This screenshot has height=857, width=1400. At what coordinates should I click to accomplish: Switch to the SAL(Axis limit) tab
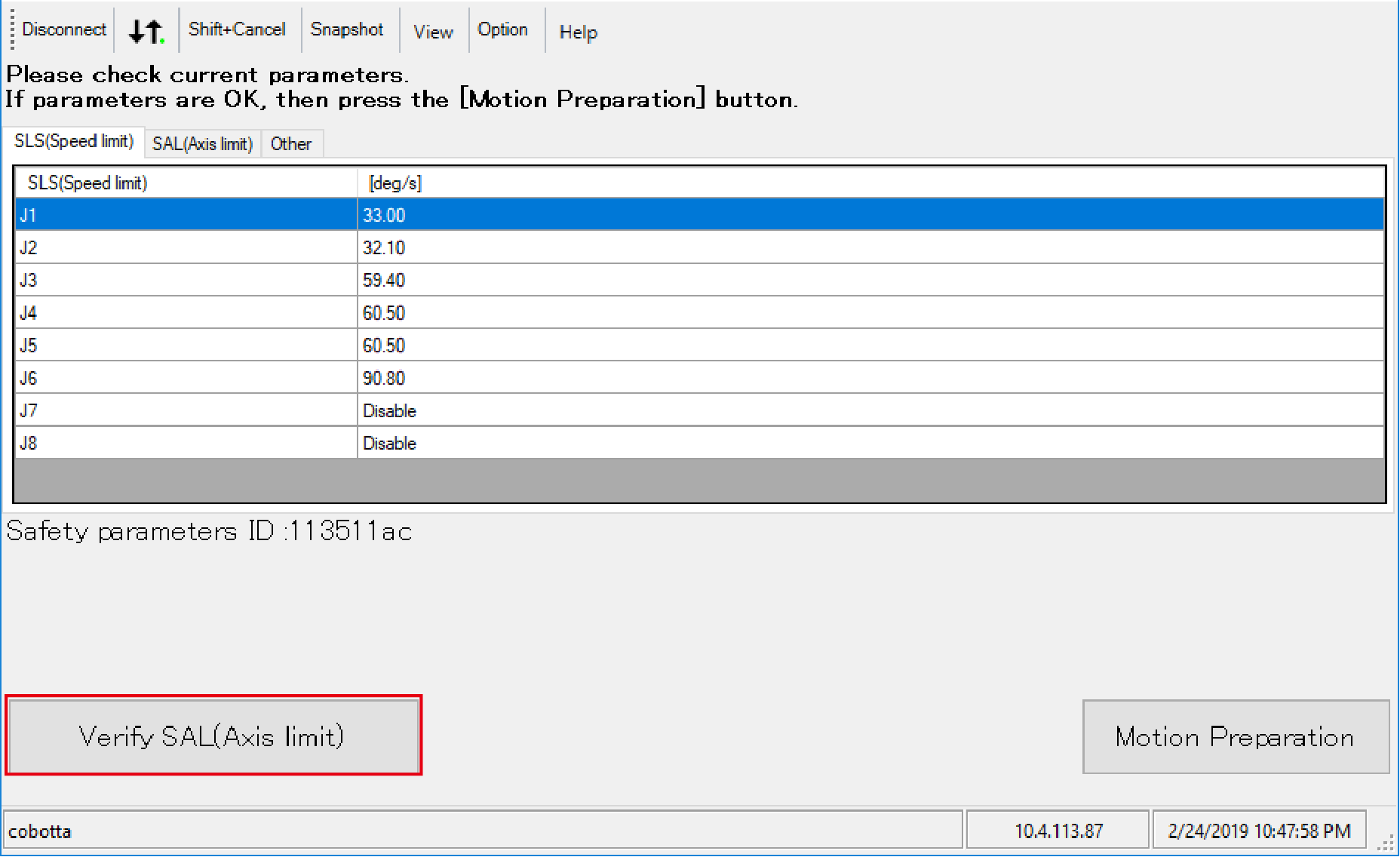(x=202, y=143)
